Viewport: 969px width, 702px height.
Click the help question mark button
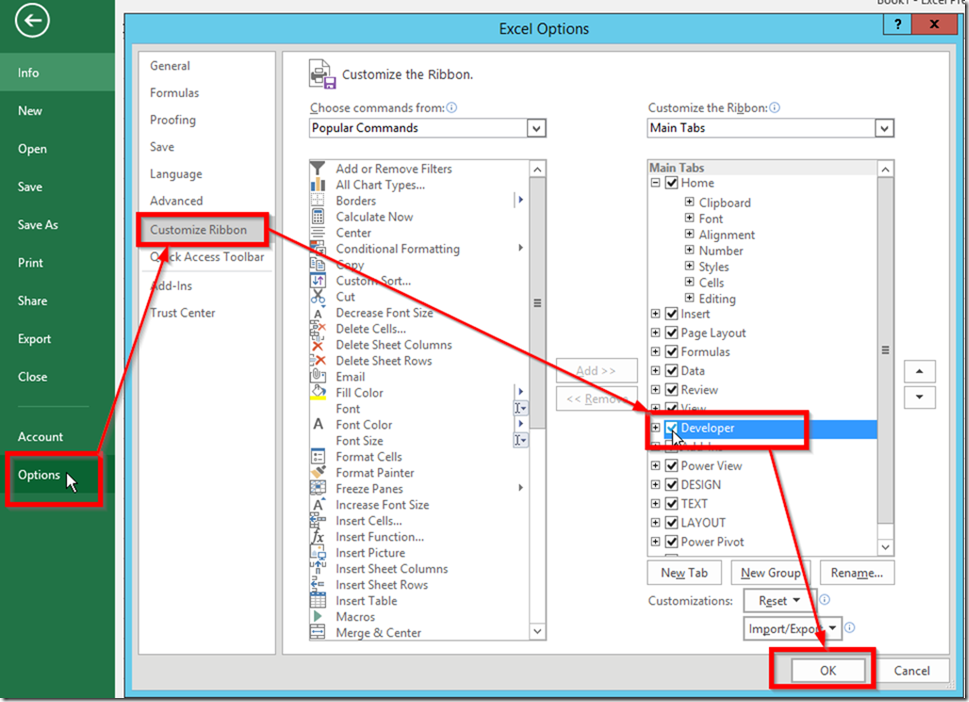(x=898, y=24)
